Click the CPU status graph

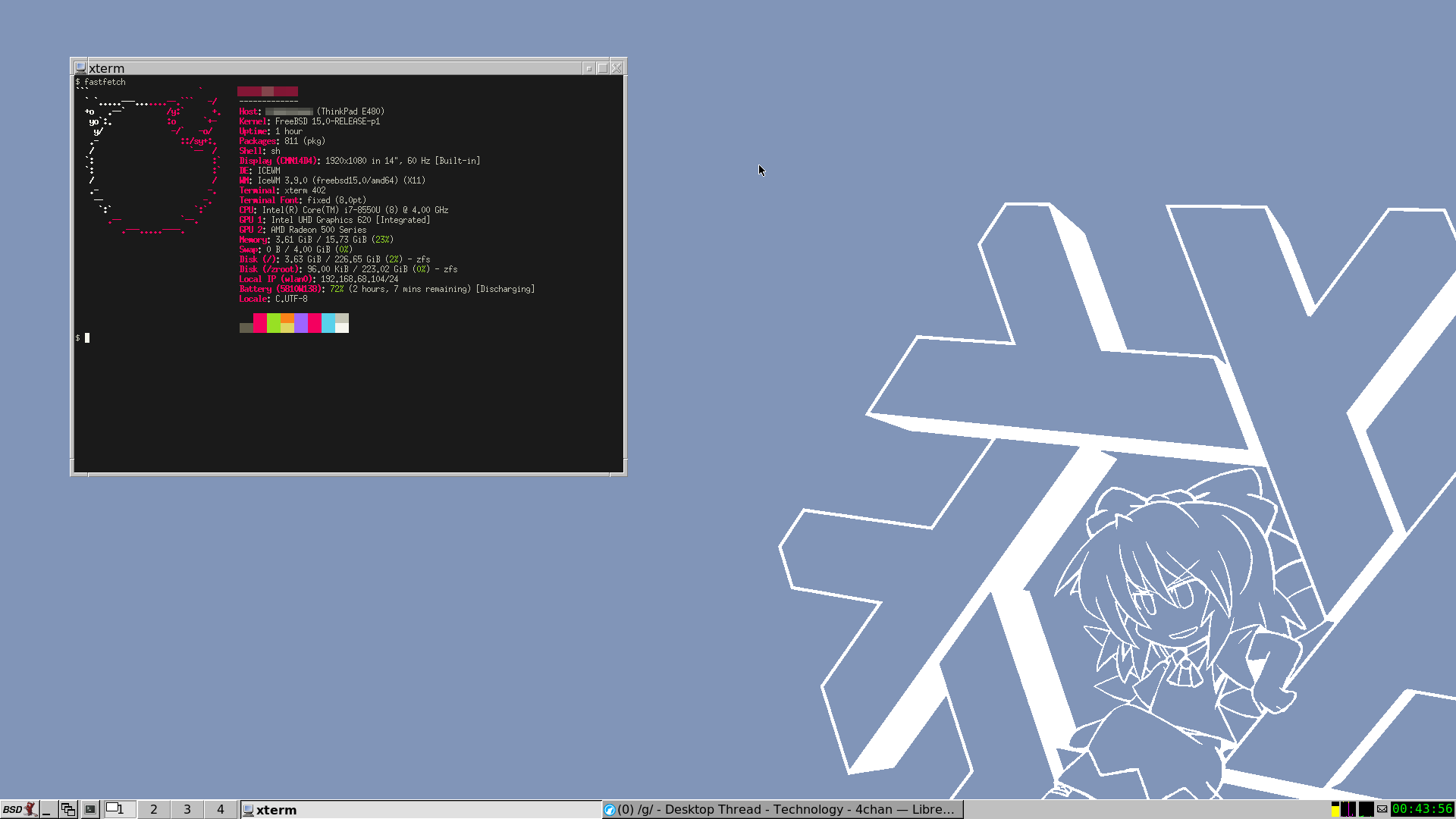pos(1367,809)
